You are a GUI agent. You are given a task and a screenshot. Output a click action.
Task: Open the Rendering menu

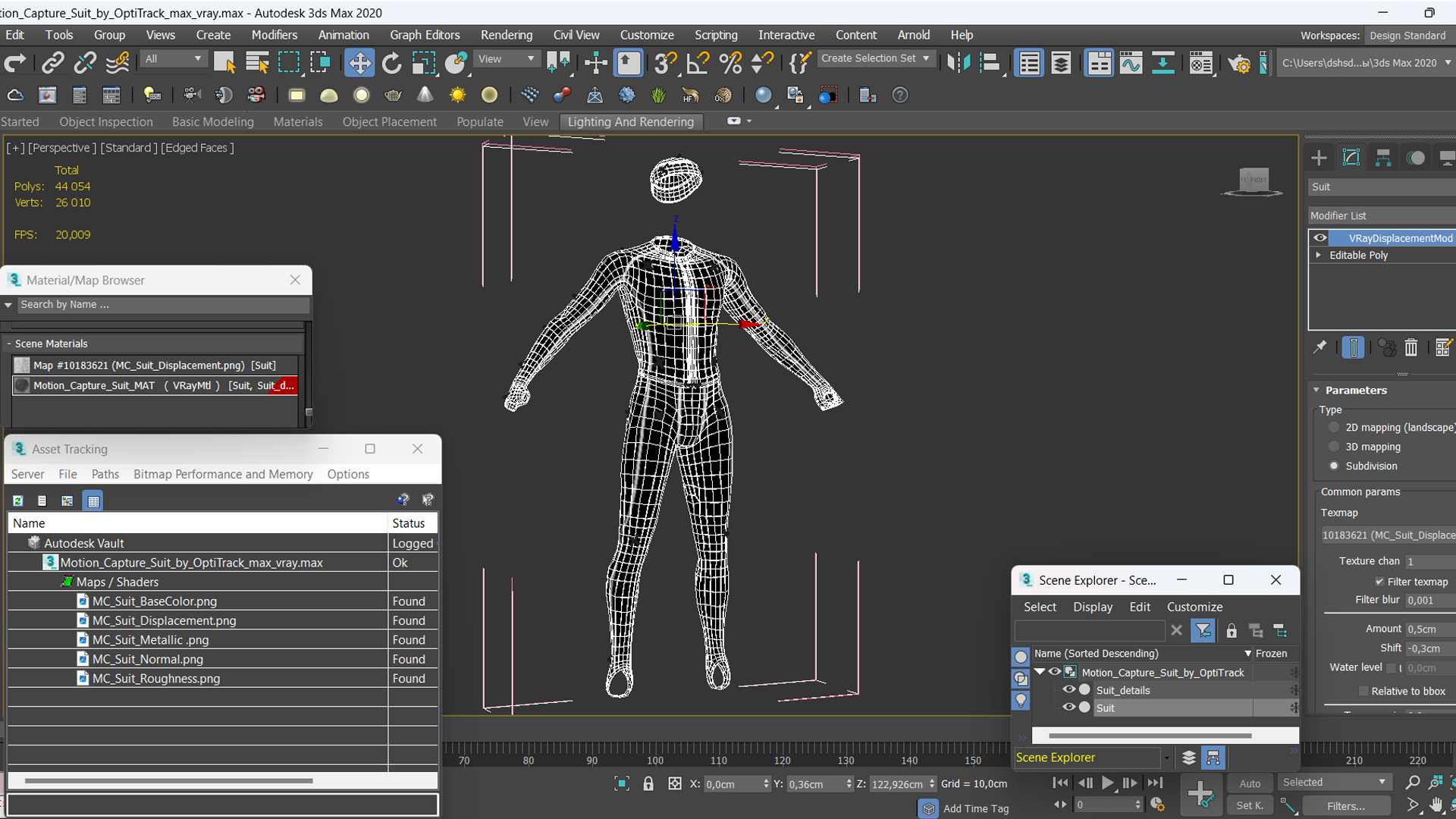click(x=506, y=35)
